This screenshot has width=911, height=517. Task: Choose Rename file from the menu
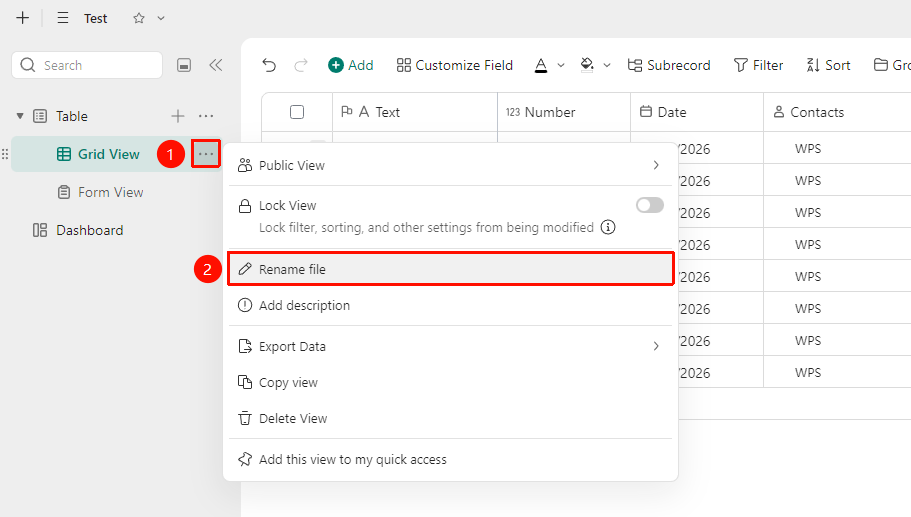coord(450,269)
